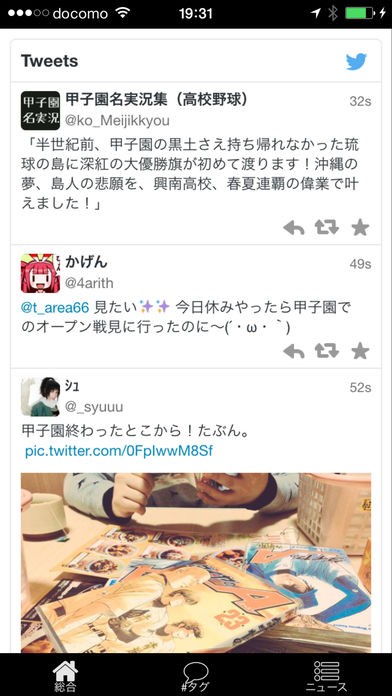Reply to the ko_Meijikkyou tweet
392x696 pixels.
coord(294,228)
